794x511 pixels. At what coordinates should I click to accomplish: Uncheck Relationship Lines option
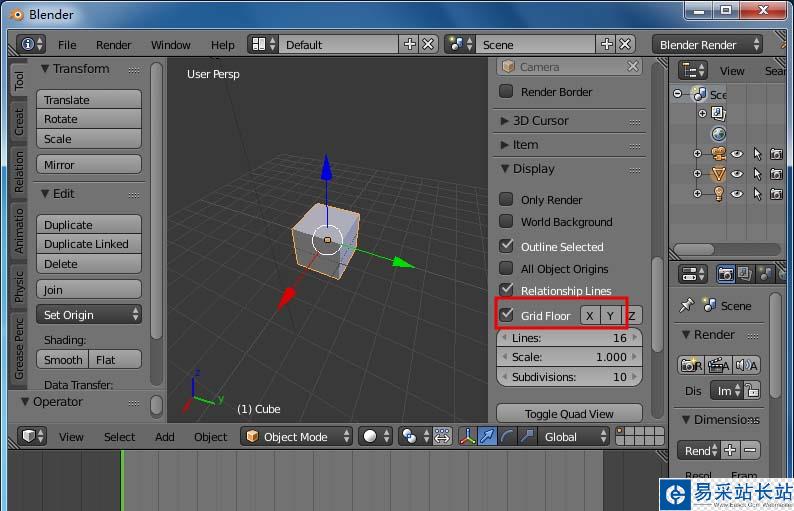pyautogui.click(x=506, y=290)
